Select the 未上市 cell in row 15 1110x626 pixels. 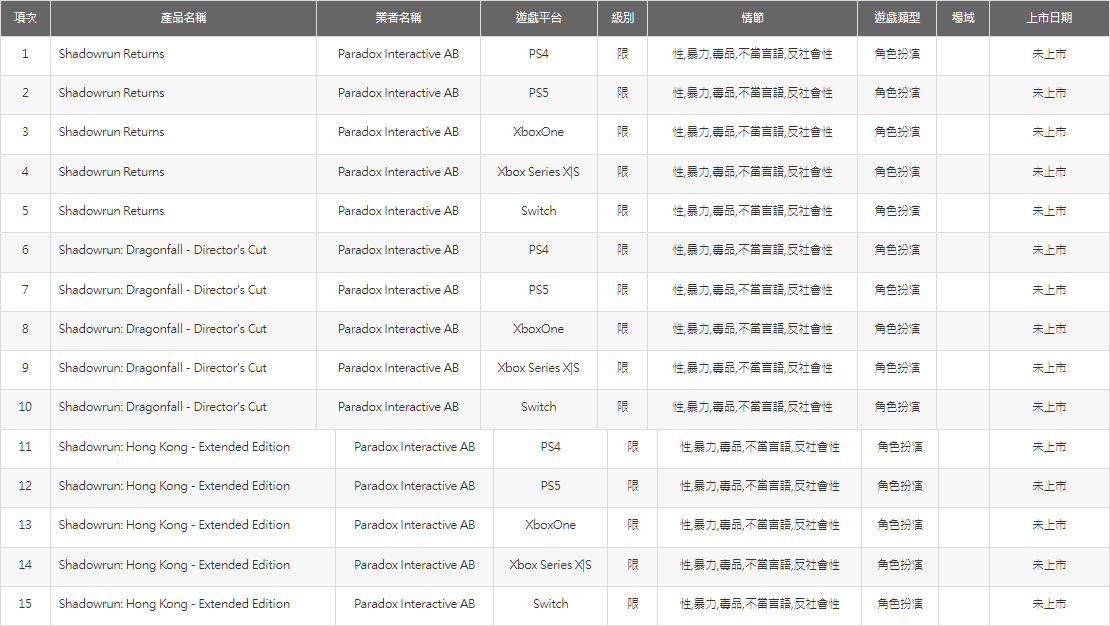[1049, 604]
